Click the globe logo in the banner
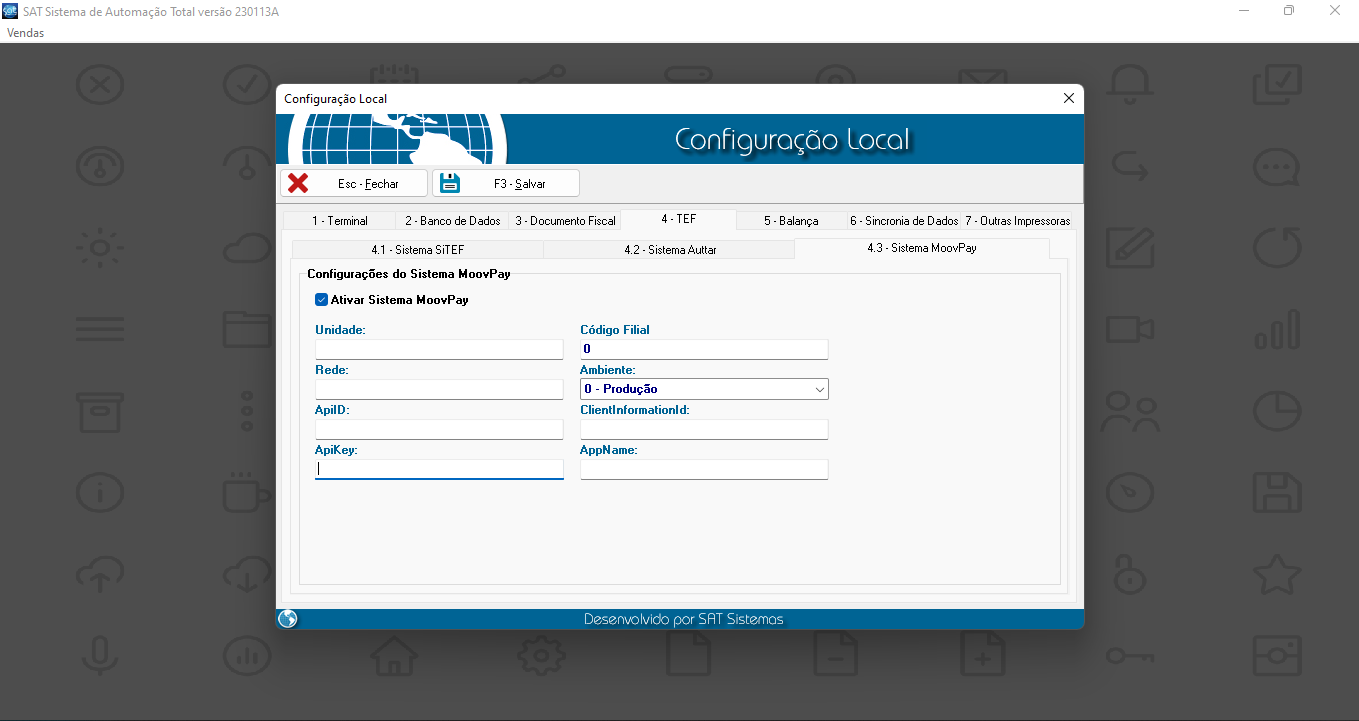The height and width of the screenshot is (721, 1359). pyautogui.click(x=397, y=138)
